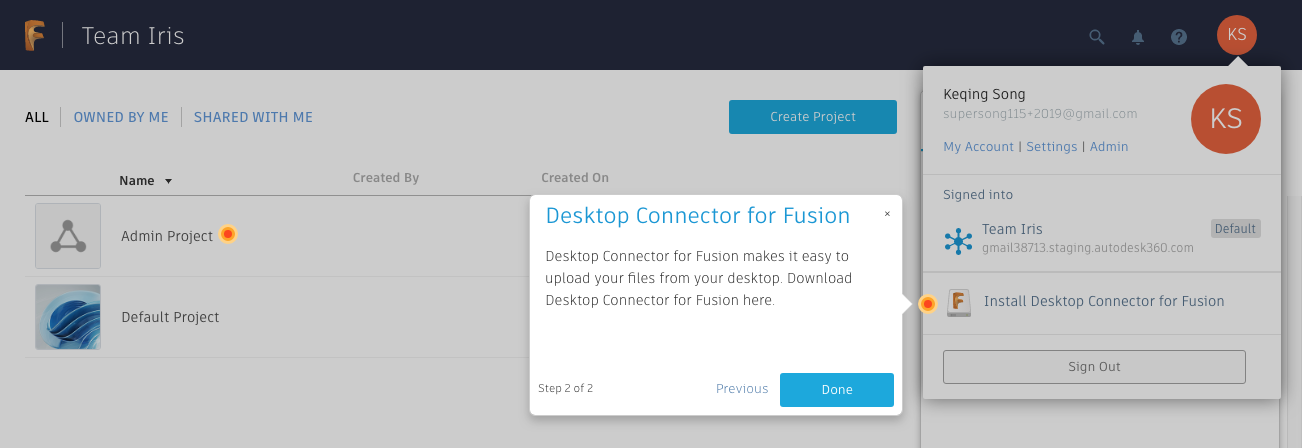Open the Admin link in profile menu
This screenshot has height=448, width=1302.
click(1109, 147)
